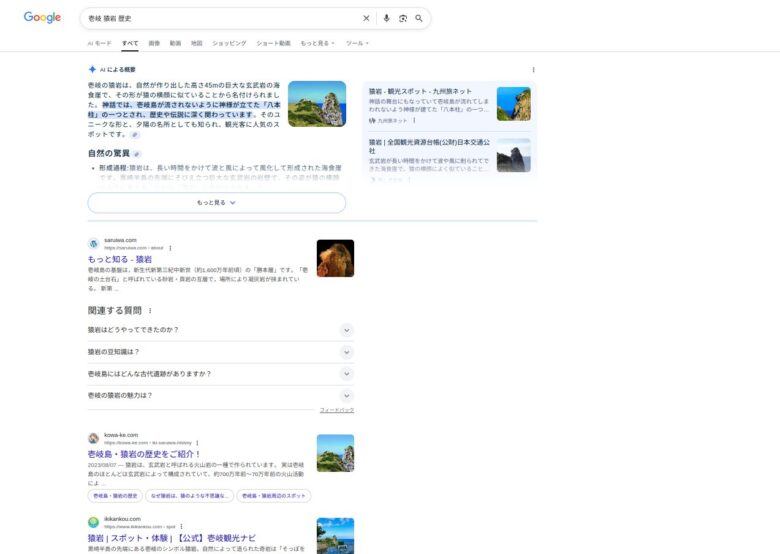Switch to AI モード tab
The image size is (780, 554).
pyautogui.click(x=99, y=43)
